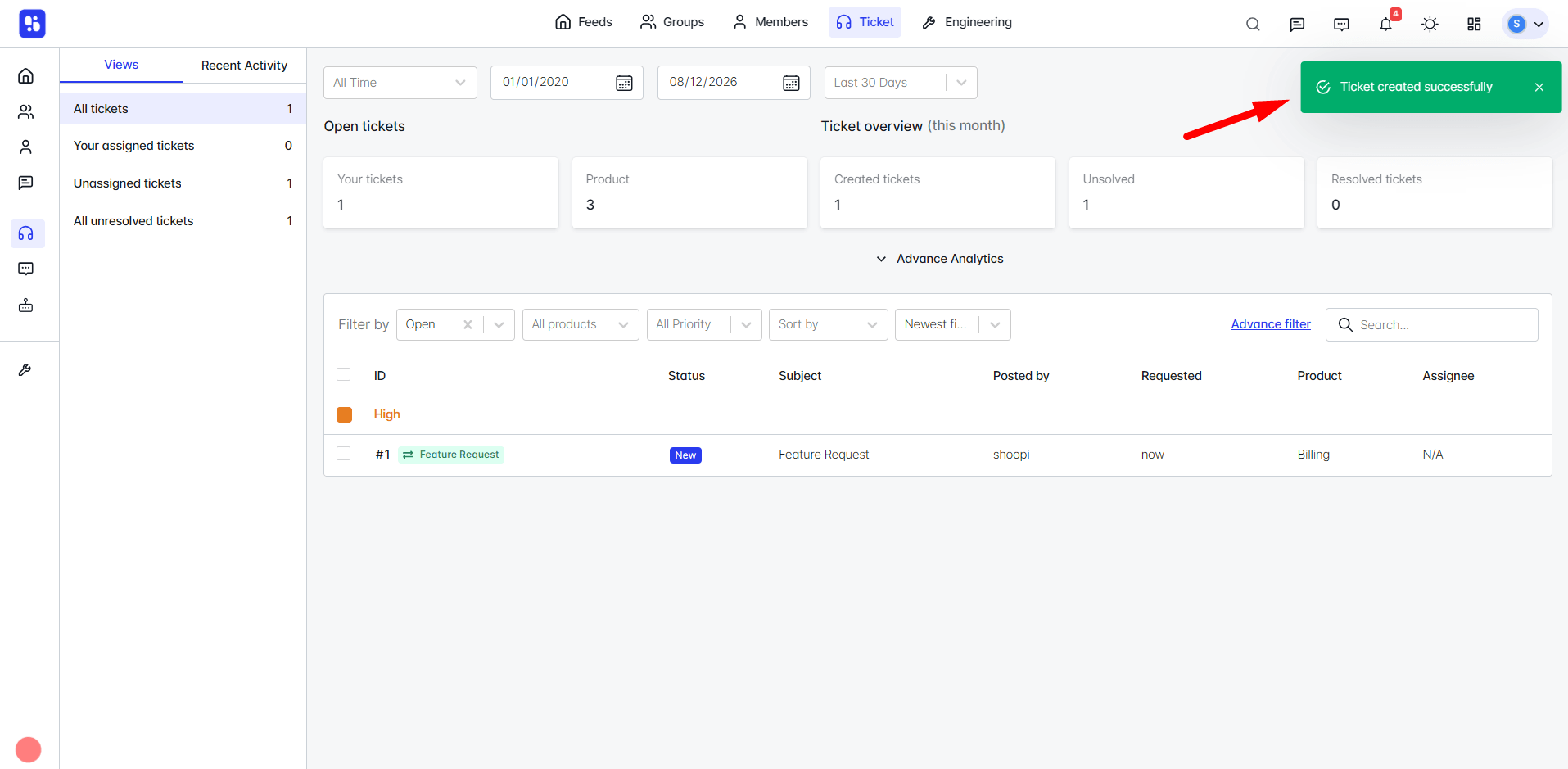Click the orange High priority swatch
Viewport: 1568px width, 769px height.
click(344, 414)
